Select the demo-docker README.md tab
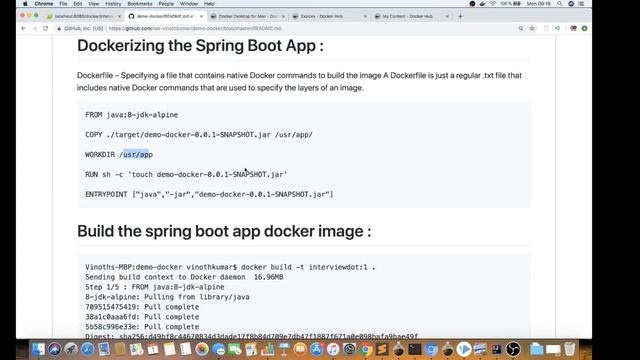The image size is (640, 360). coord(165,16)
